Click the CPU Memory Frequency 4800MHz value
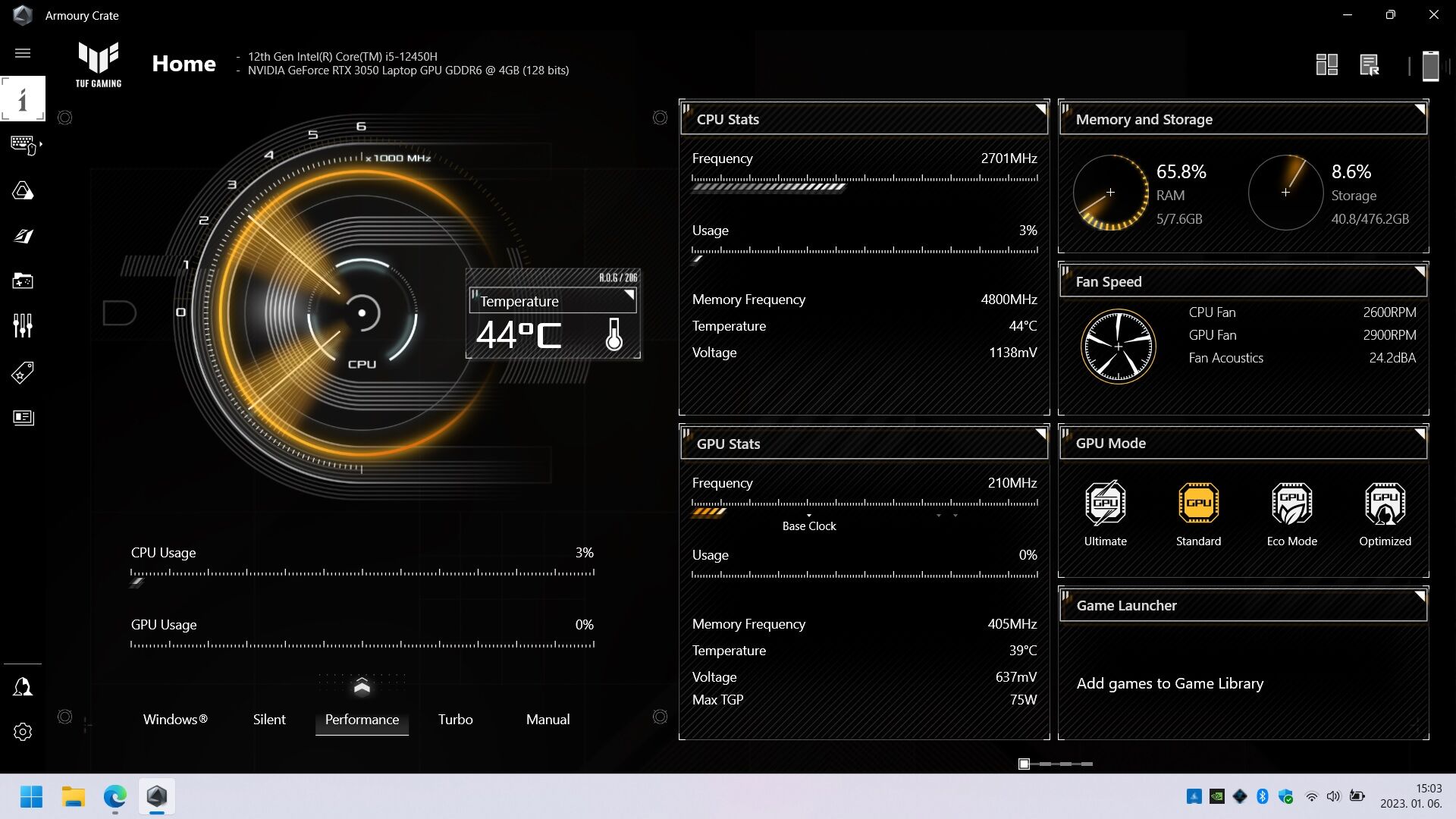This screenshot has height=819, width=1456. 1009,300
